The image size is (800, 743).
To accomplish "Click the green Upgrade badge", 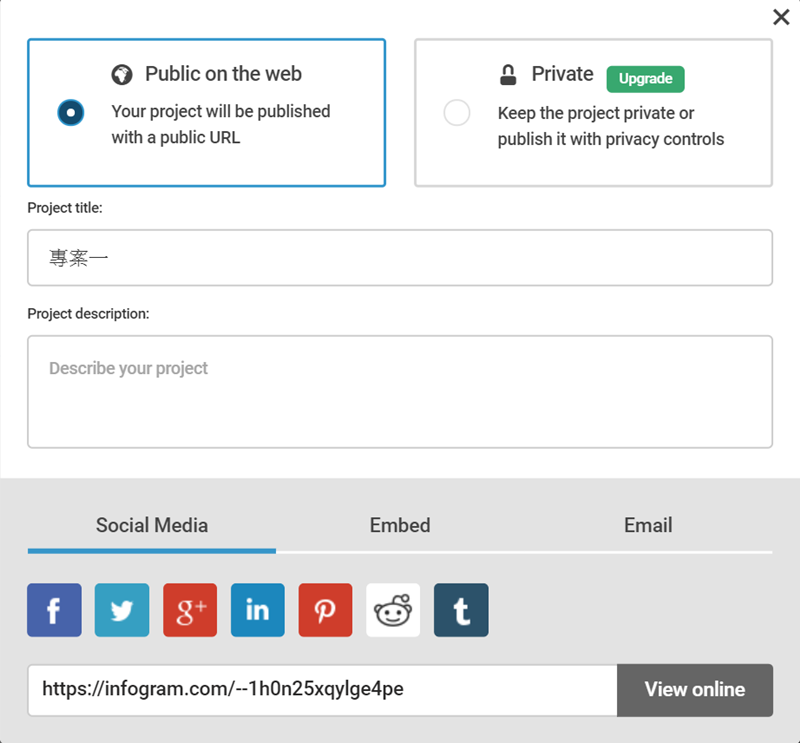I will (x=645, y=79).
